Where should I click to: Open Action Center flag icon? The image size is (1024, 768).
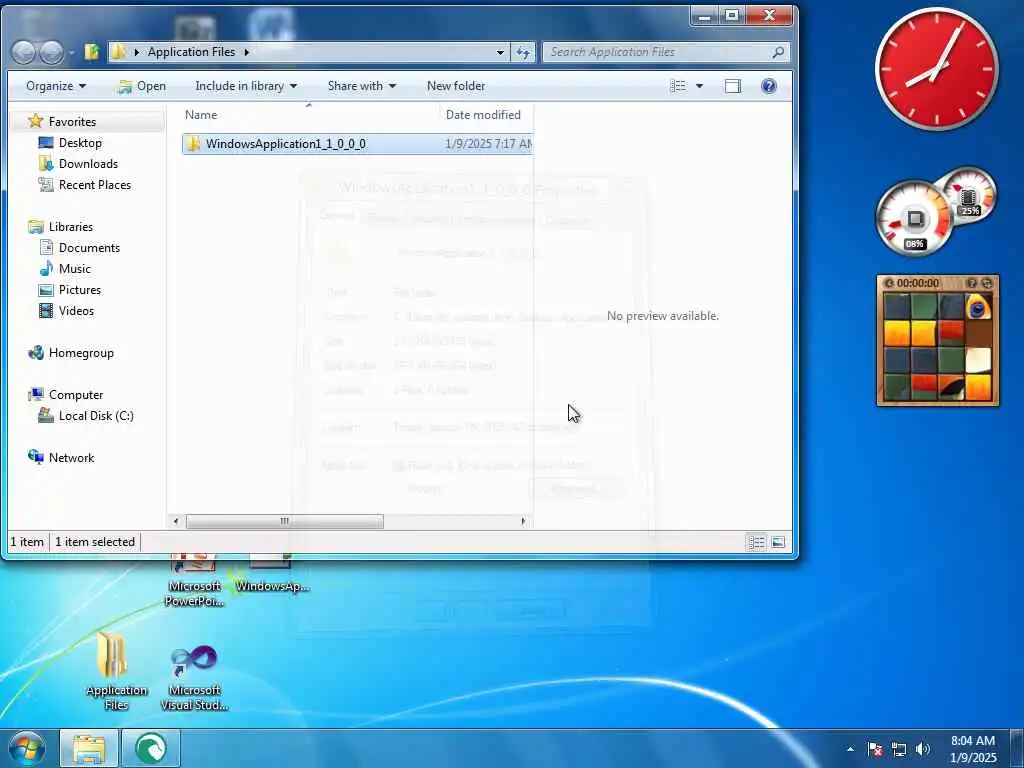[875, 749]
